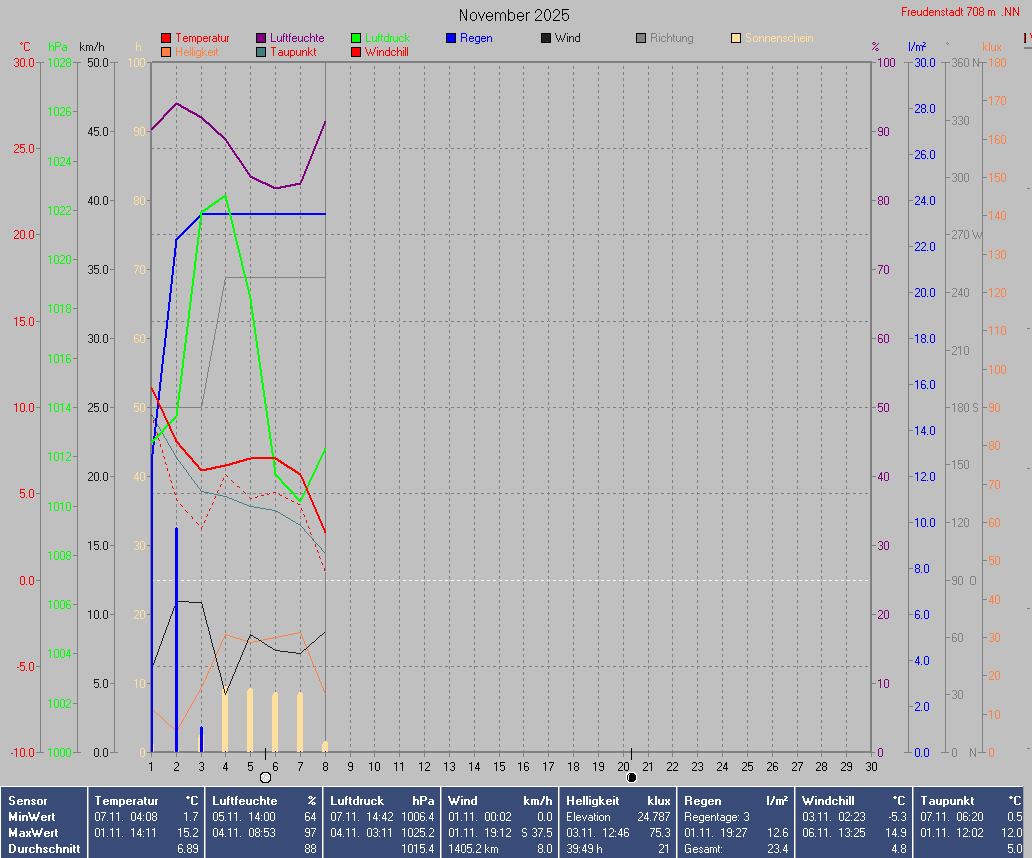Click the new moon symbol near day 20
The image size is (1032, 858).
[631, 777]
